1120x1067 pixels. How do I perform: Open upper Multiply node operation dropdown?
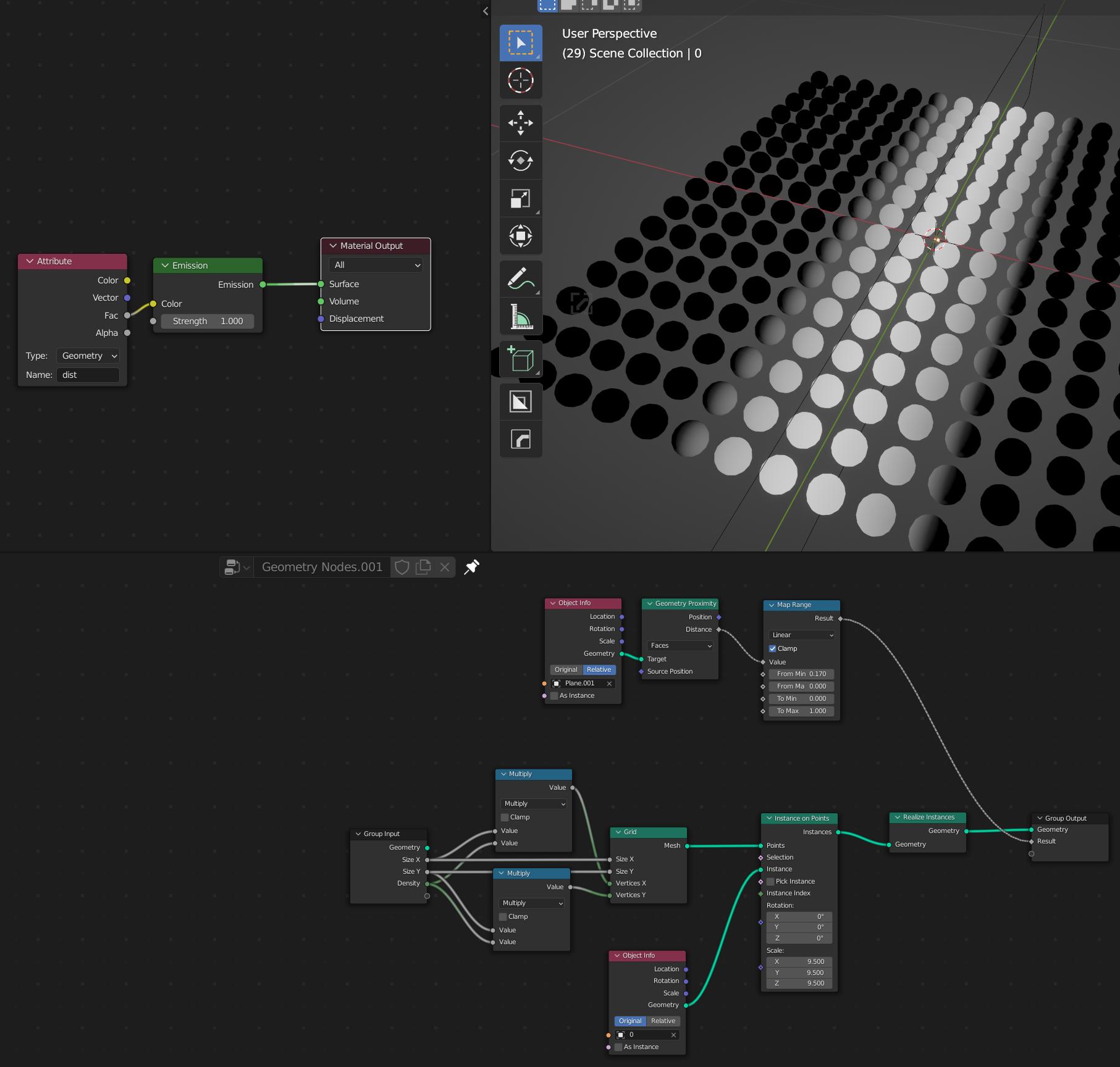pos(534,803)
